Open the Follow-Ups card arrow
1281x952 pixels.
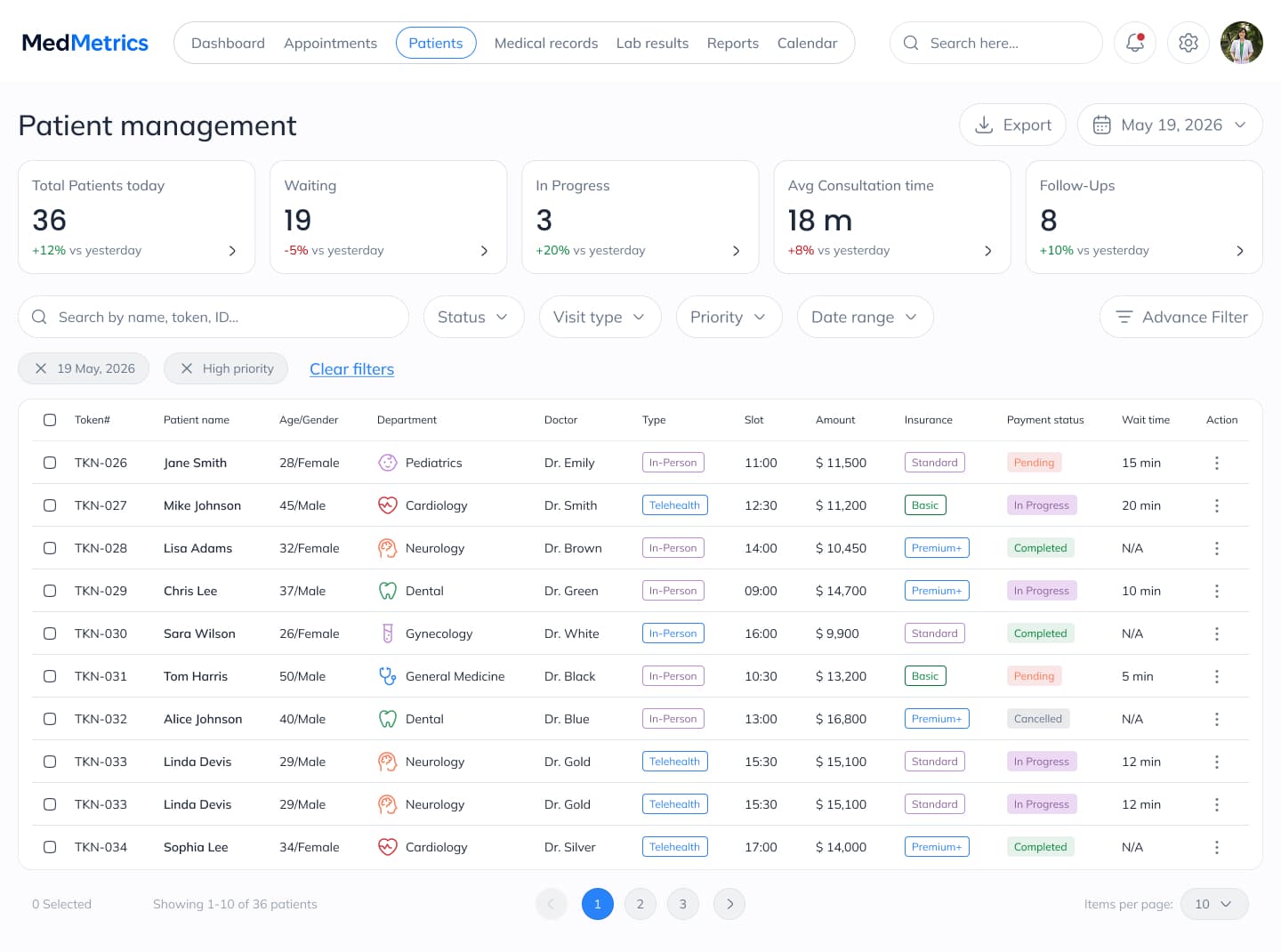click(x=1240, y=251)
